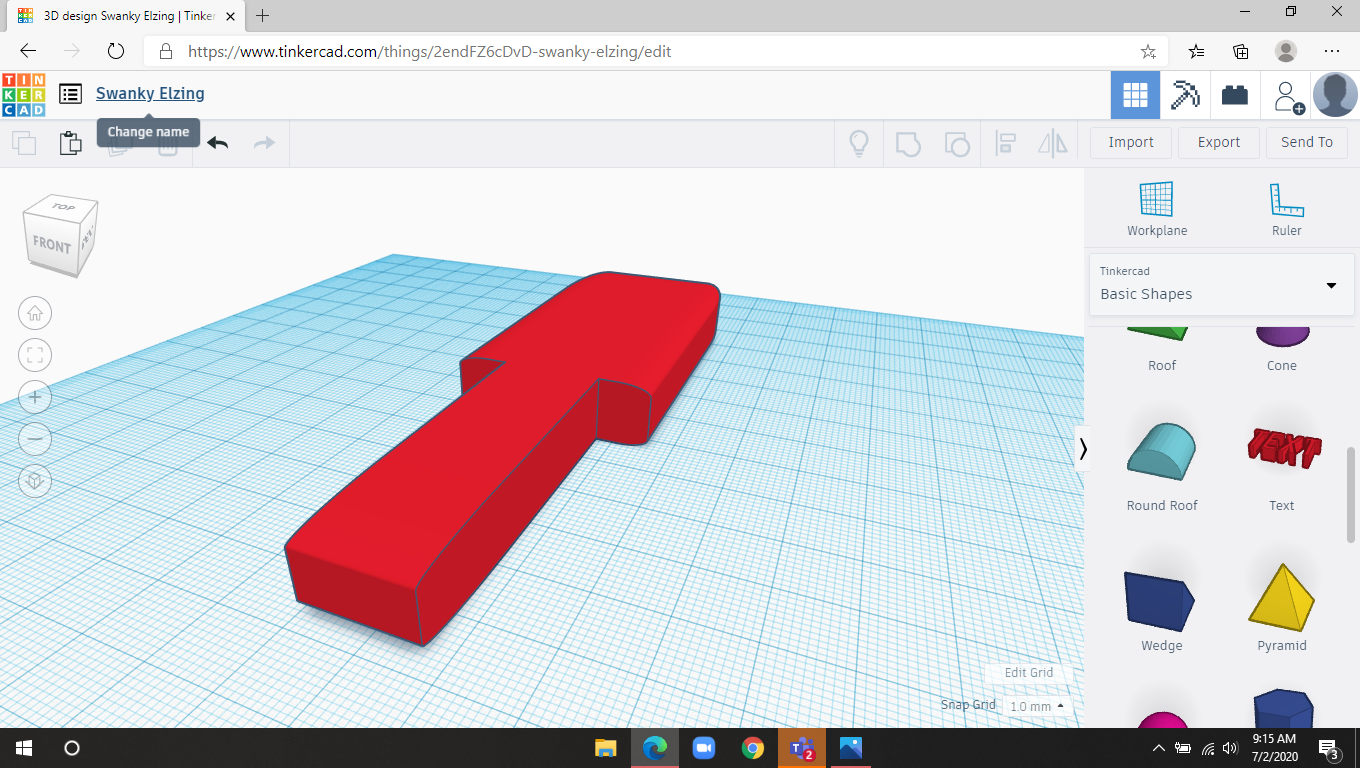Zoom in with the plus button
1360x768 pixels.
point(35,397)
